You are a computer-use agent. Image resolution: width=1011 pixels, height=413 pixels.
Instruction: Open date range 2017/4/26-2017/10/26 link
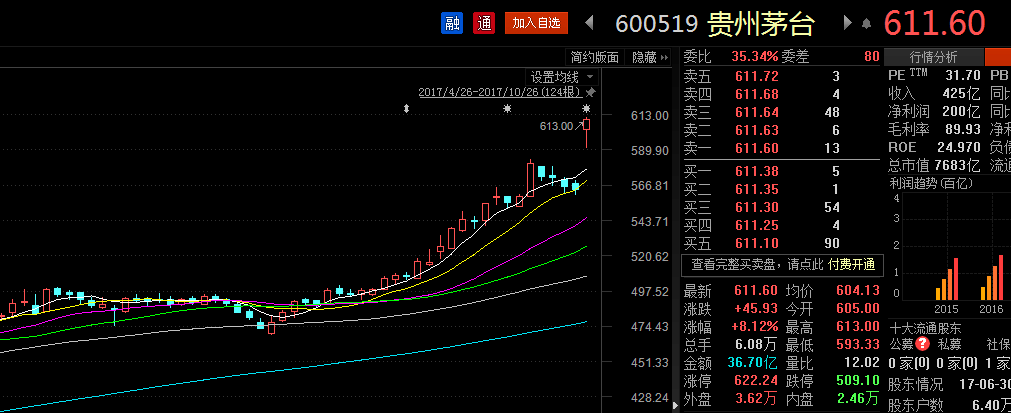(x=500, y=92)
